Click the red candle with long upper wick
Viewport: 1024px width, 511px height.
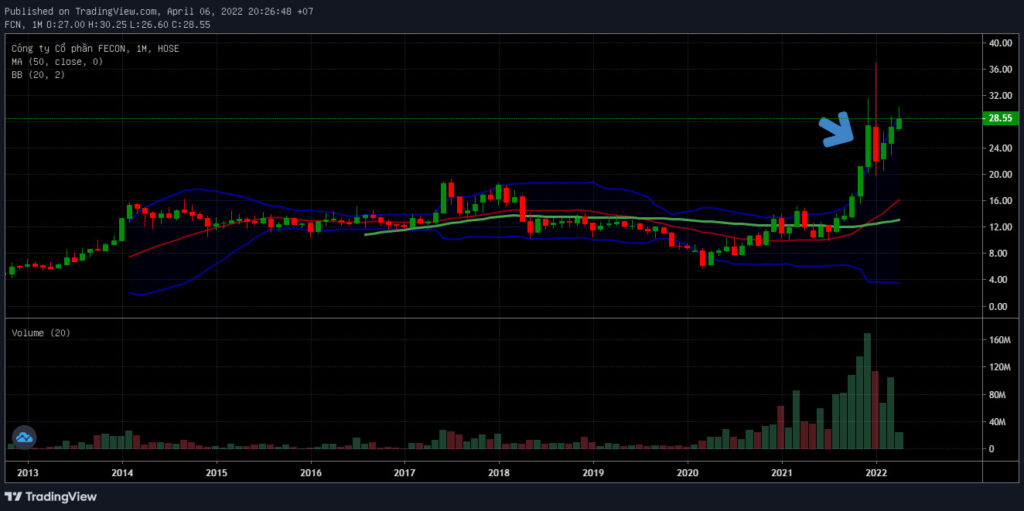point(875,144)
